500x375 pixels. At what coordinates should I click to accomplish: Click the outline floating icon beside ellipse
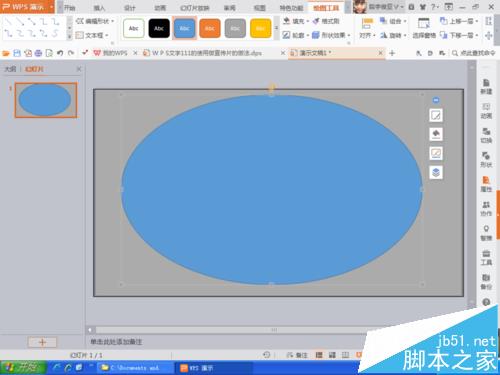(x=436, y=153)
